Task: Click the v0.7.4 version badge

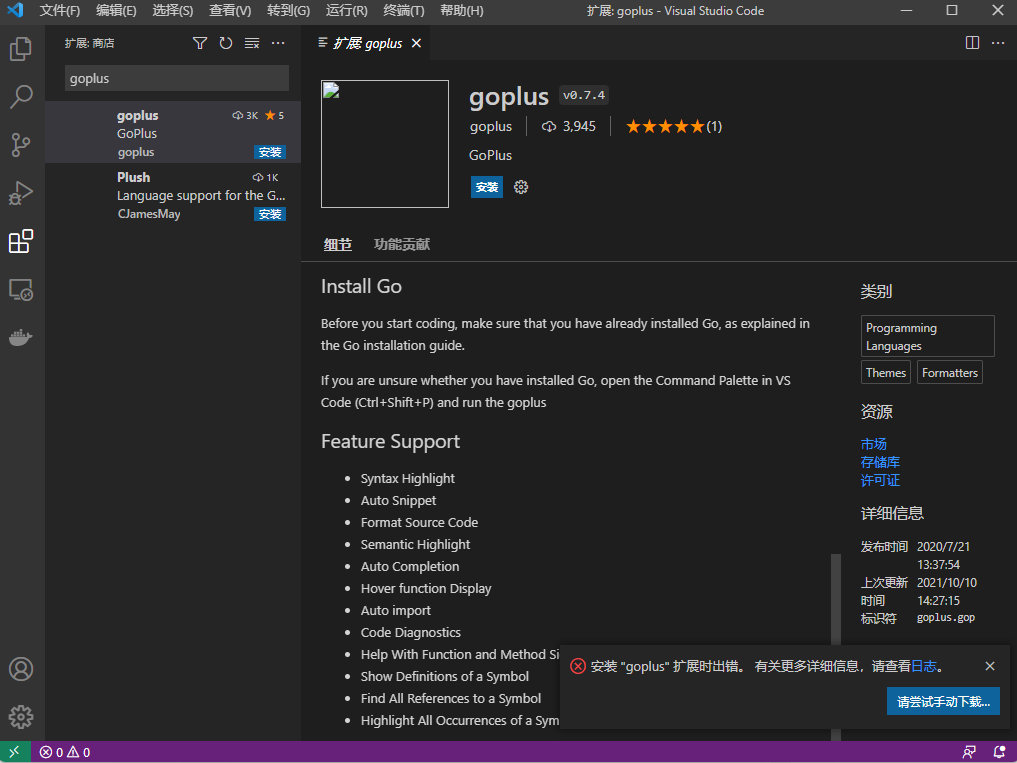Action: [584, 95]
